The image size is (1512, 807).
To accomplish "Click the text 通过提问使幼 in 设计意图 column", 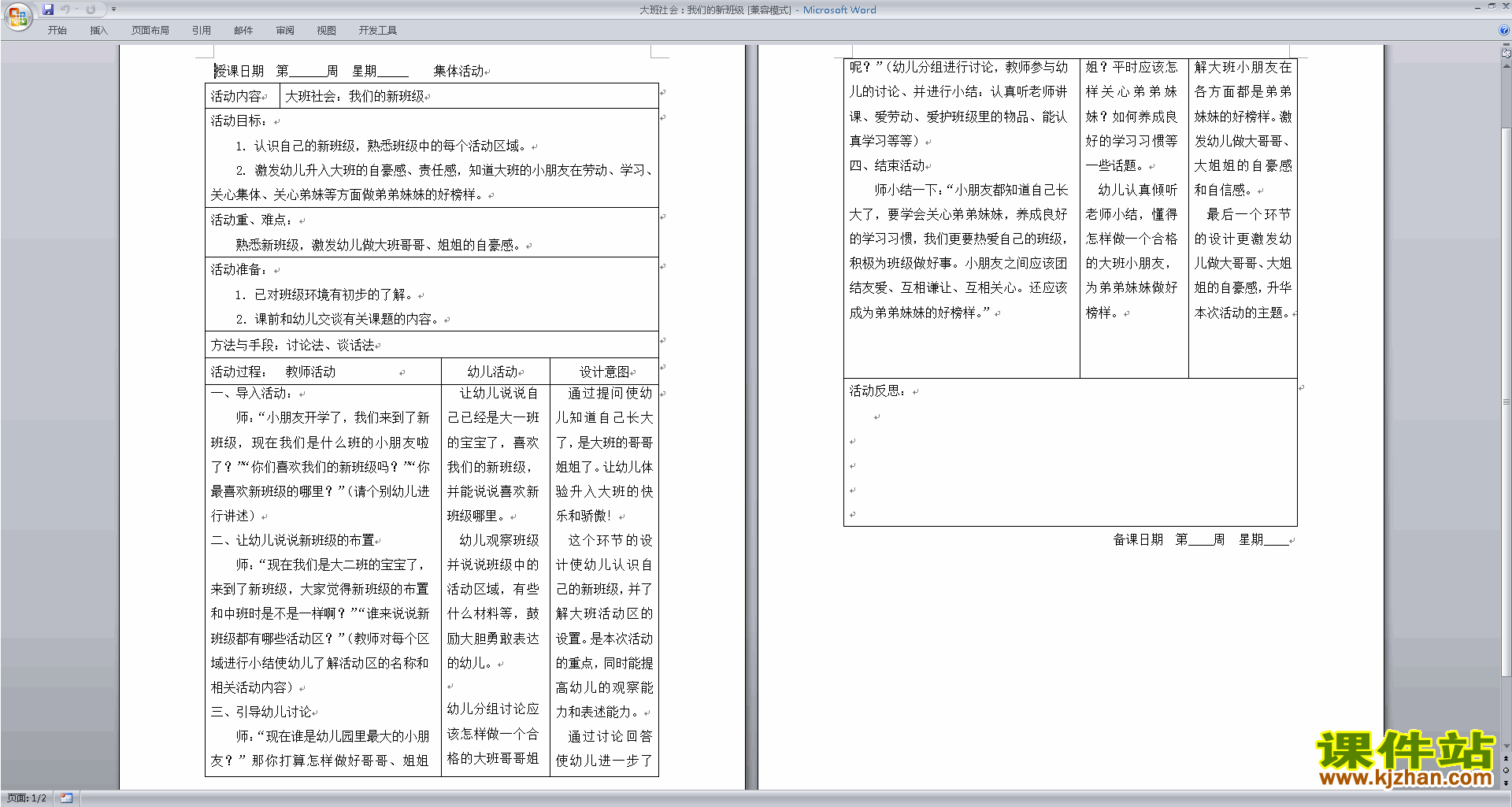I will [610, 393].
